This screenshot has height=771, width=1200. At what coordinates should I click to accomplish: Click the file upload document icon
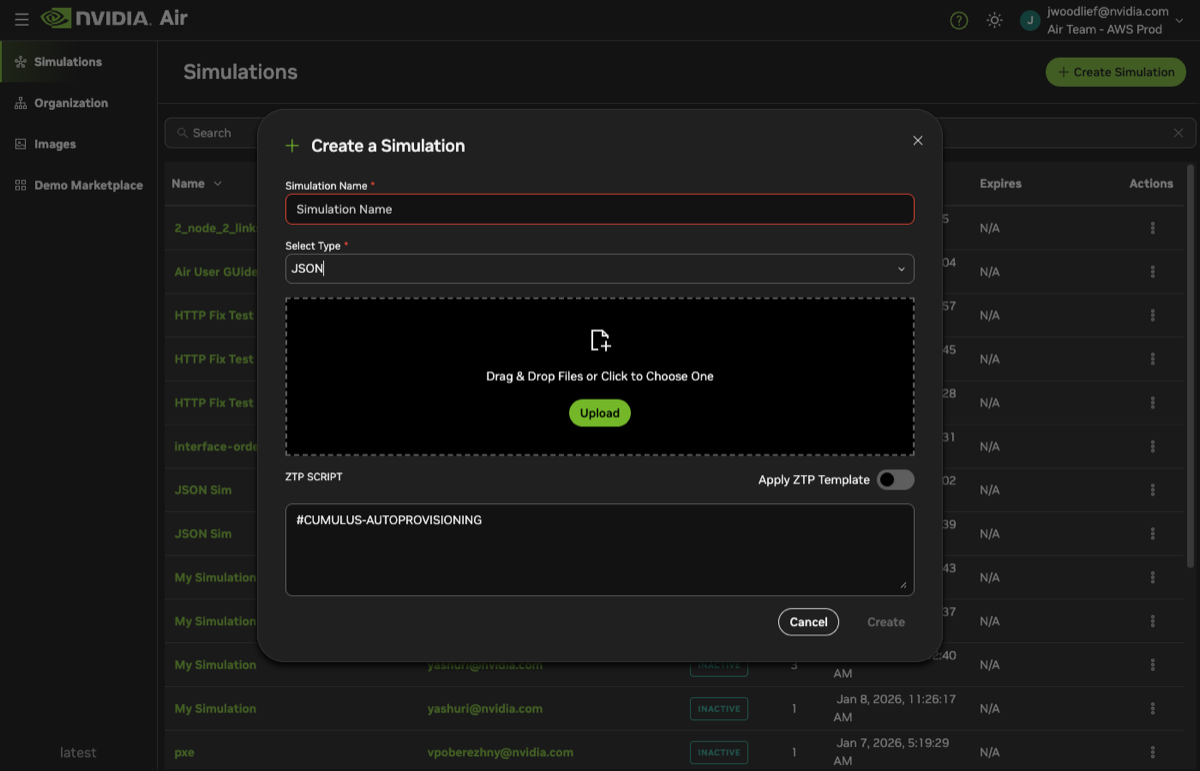[600, 340]
